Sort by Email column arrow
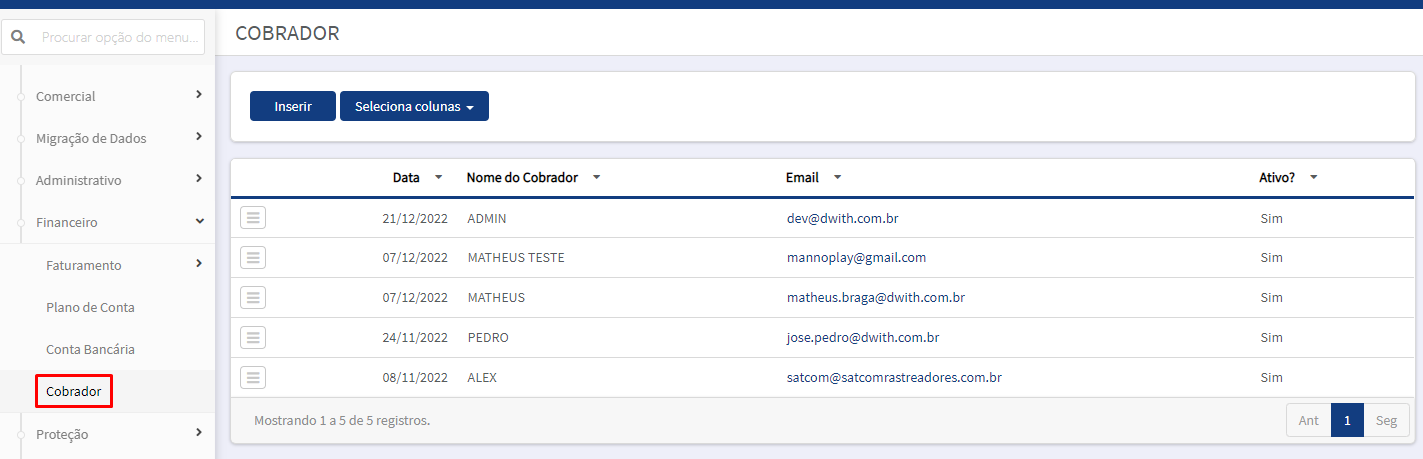 [x=837, y=177]
